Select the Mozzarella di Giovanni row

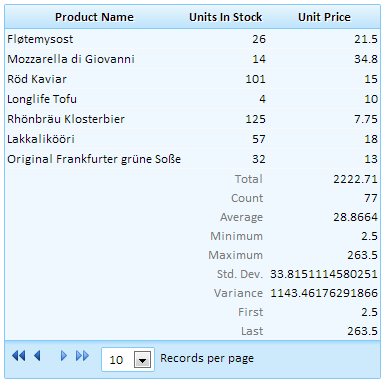pos(192,59)
